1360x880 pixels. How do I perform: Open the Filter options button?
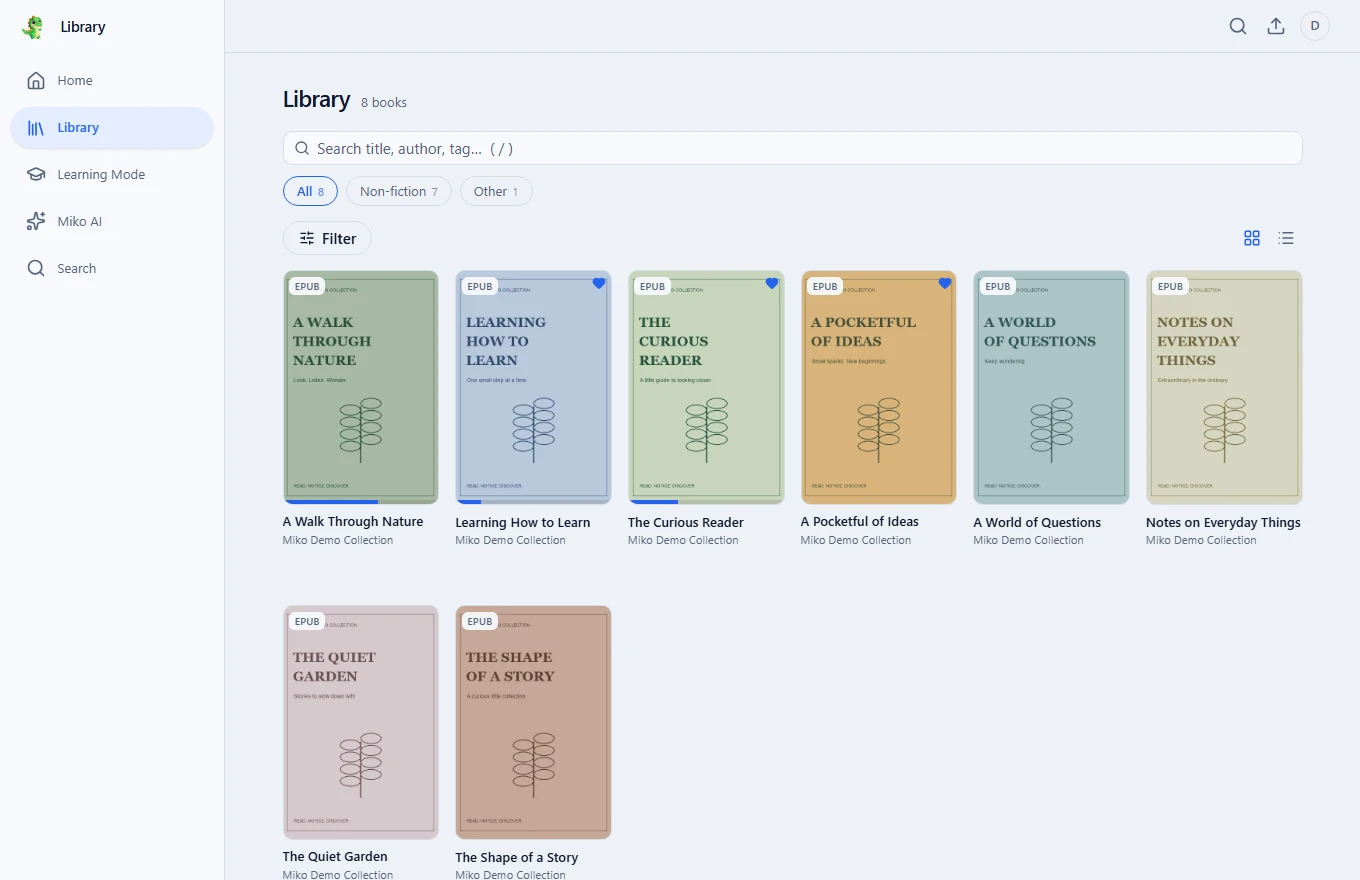[327, 238]
